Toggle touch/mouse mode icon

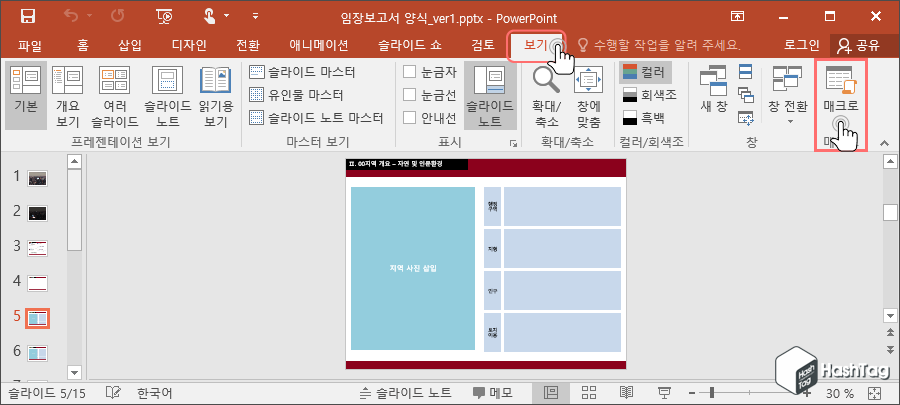click(x=210, y=16)
